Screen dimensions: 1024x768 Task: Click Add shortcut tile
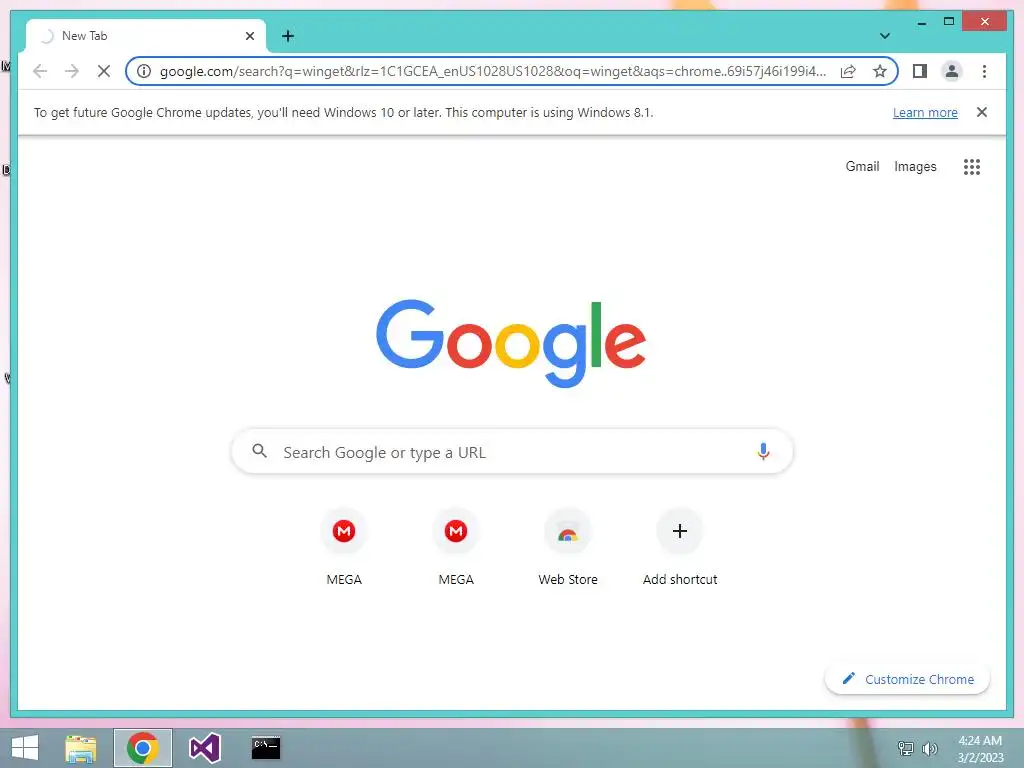pos(679,547)
